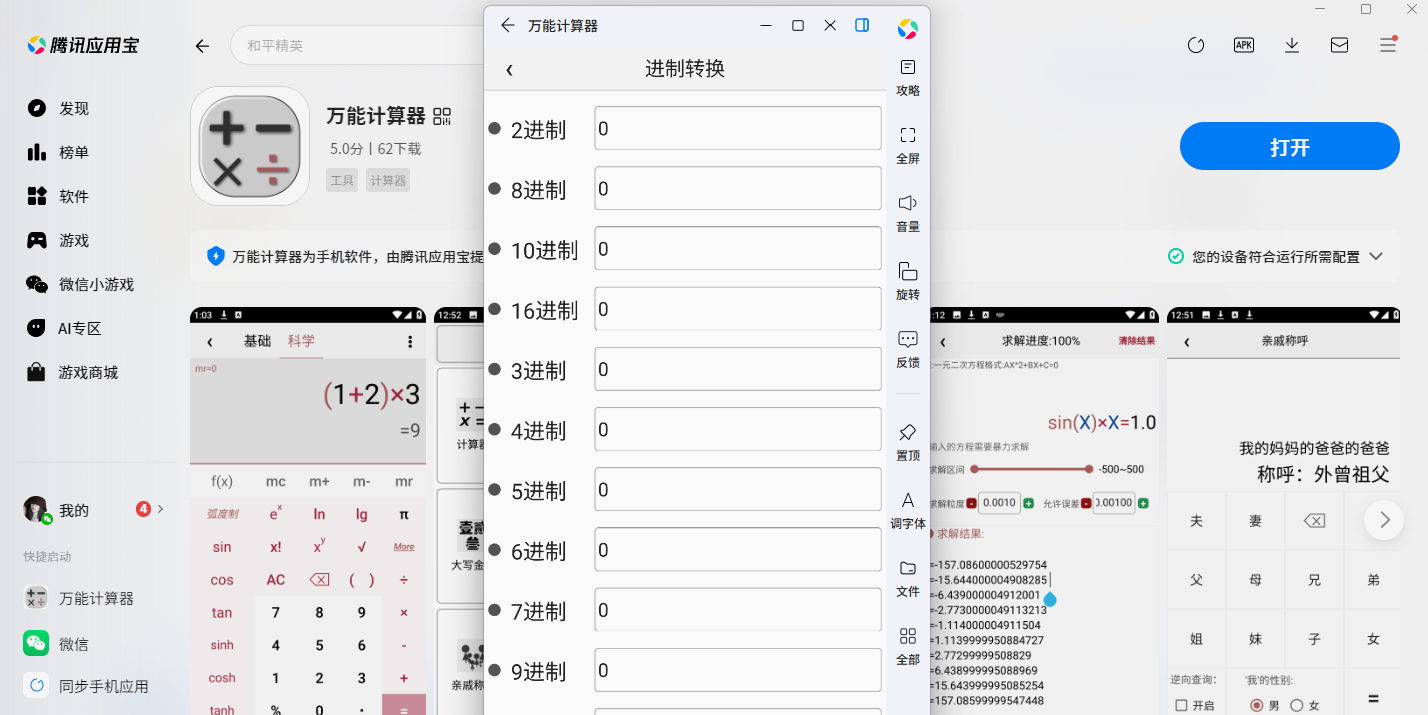
Task: Select 8进制 radio bullet
Action: [x=494, y=188]
